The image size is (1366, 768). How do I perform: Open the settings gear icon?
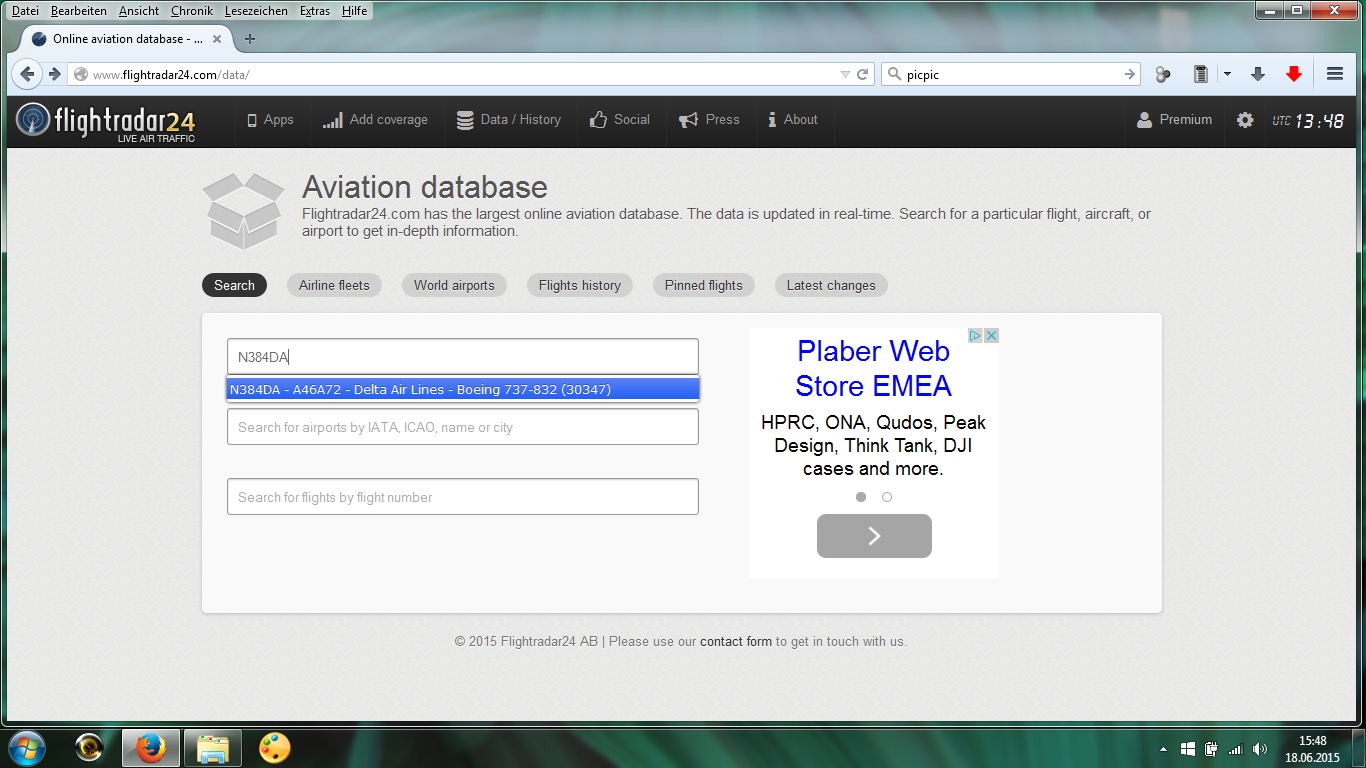tap(1244, 120)
